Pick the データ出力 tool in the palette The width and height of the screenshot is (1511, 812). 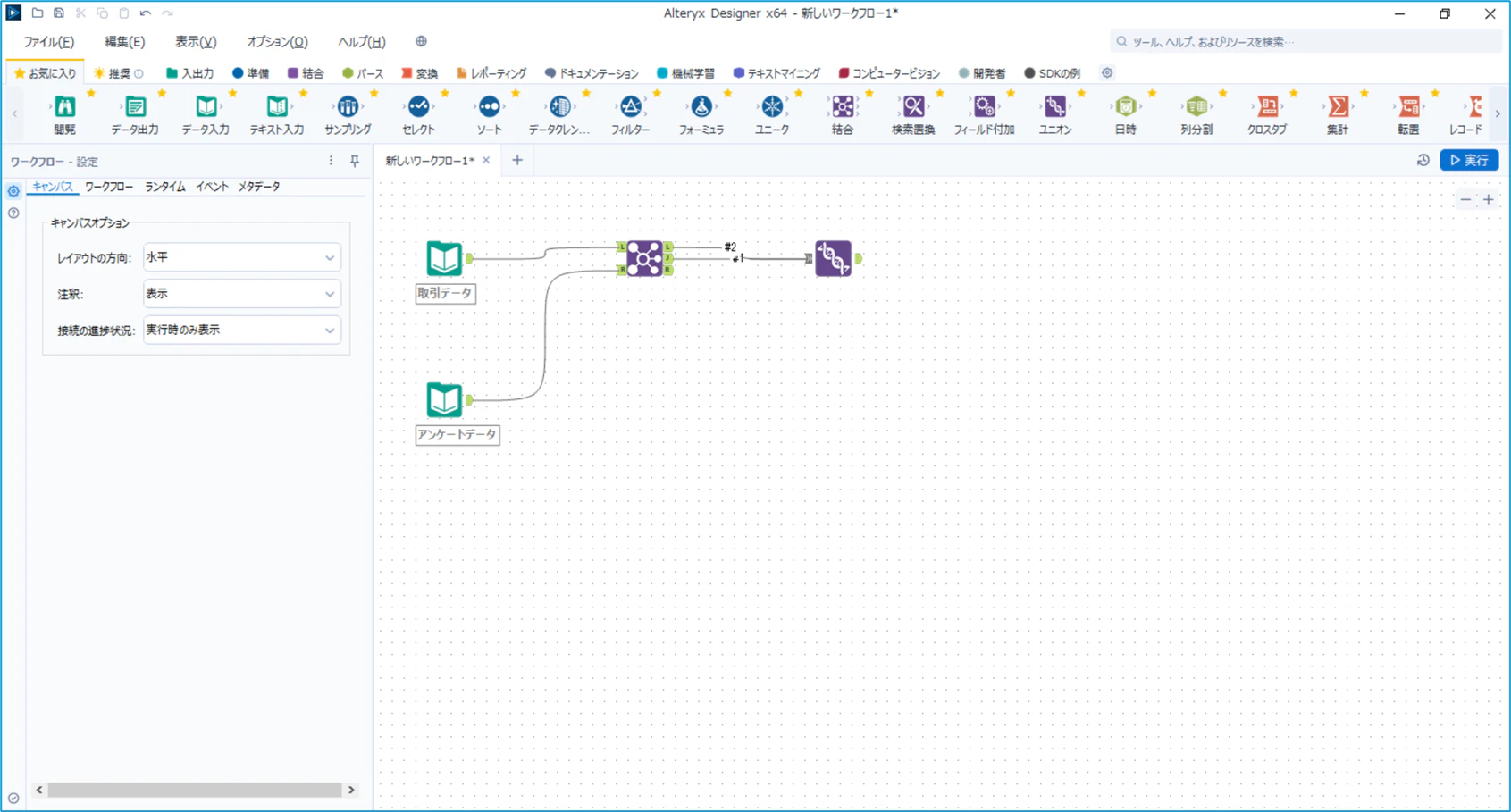(135, 107)
